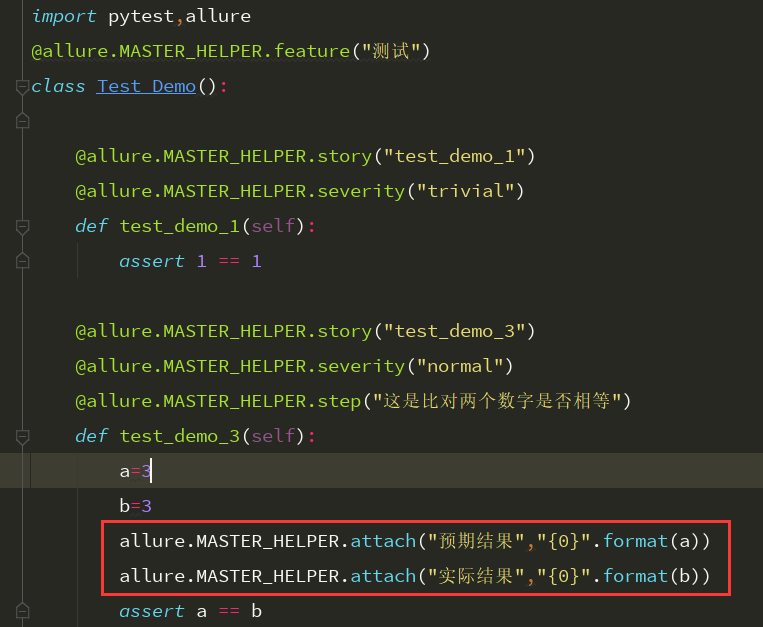This screenshot has width=763, height=627.
Task: Click the self parameter in test_demo_3
Action: click(273, 436)
